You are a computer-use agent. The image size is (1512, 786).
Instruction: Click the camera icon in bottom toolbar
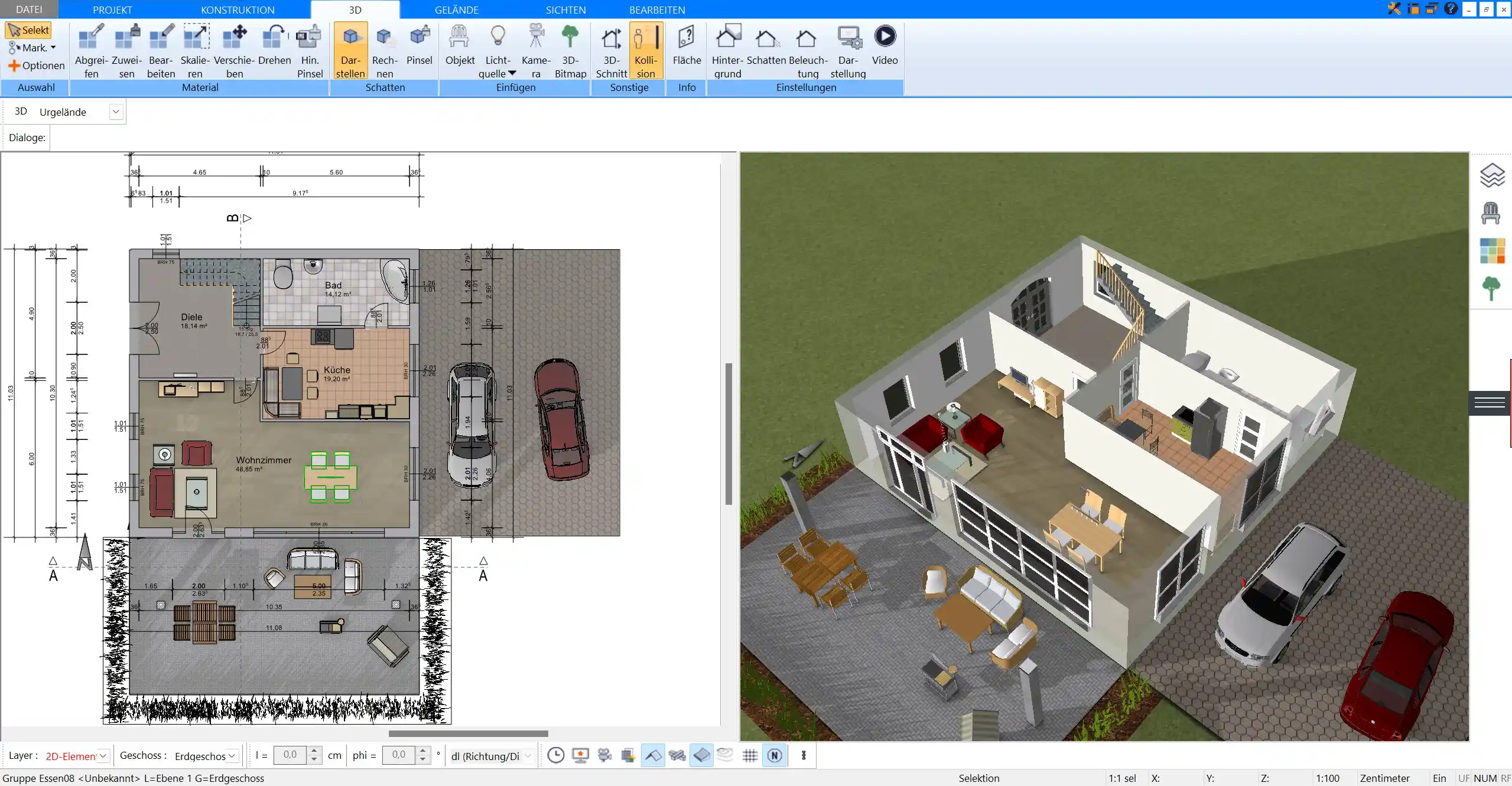604,755
